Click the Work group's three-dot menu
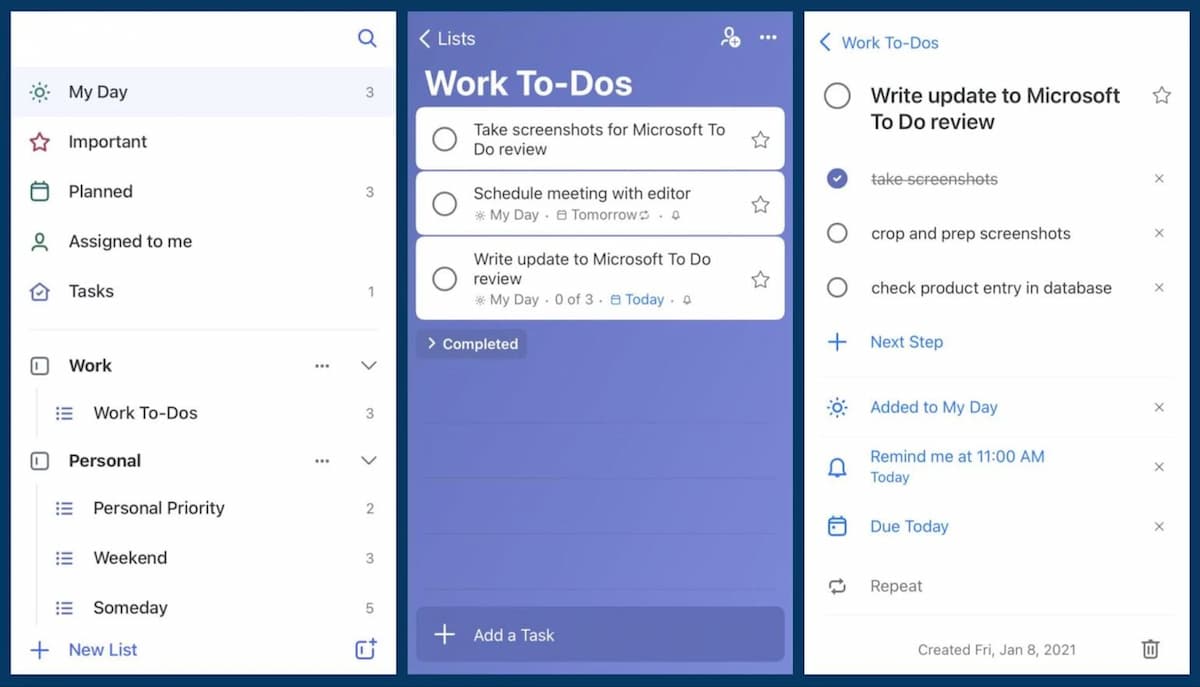The width and height of the screenshot is (1200, 687). tap(322, 366)
